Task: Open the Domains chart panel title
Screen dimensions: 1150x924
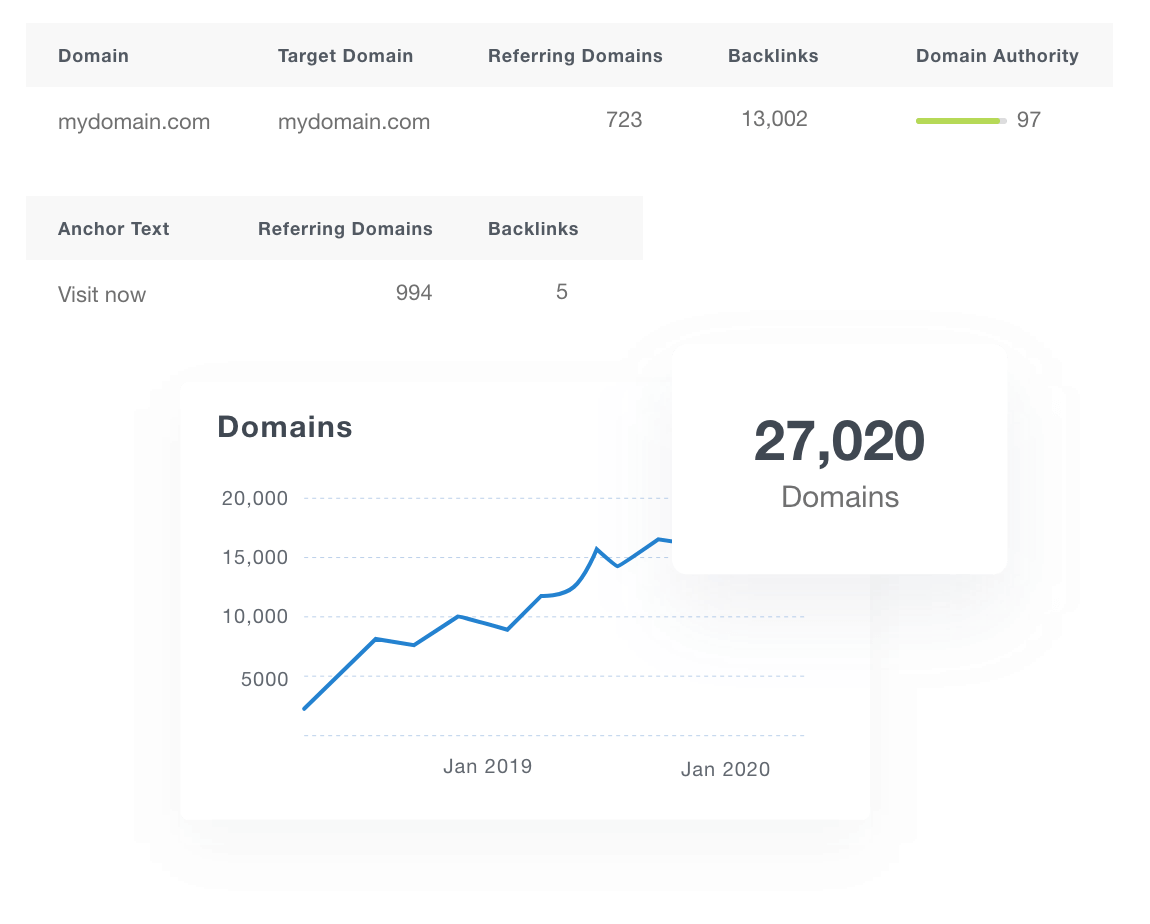Action: (285, 426)
